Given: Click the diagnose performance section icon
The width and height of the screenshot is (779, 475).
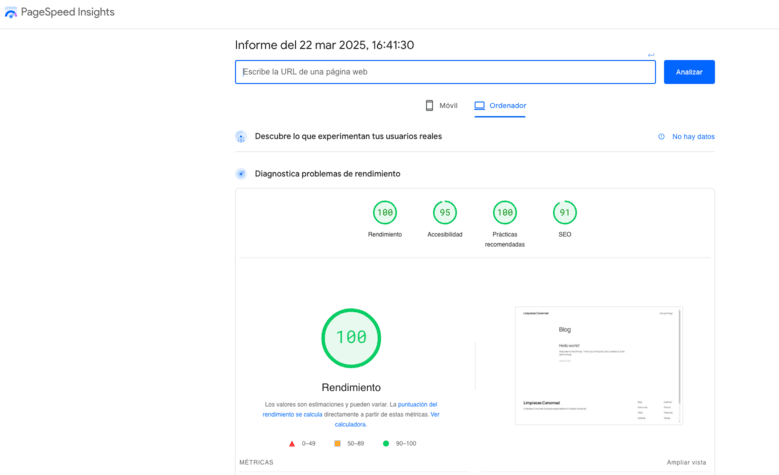Looking at the screenshot, I should tap(241, 174).
